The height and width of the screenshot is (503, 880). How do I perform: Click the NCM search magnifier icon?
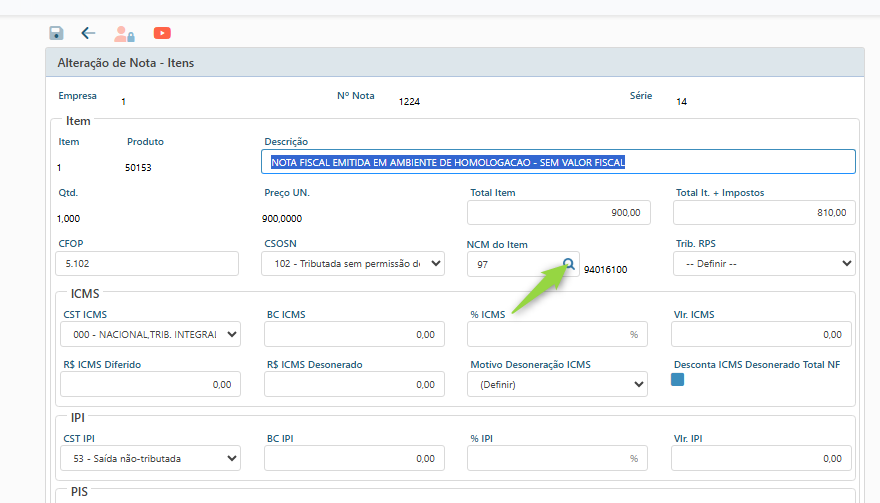click(568, 264)
